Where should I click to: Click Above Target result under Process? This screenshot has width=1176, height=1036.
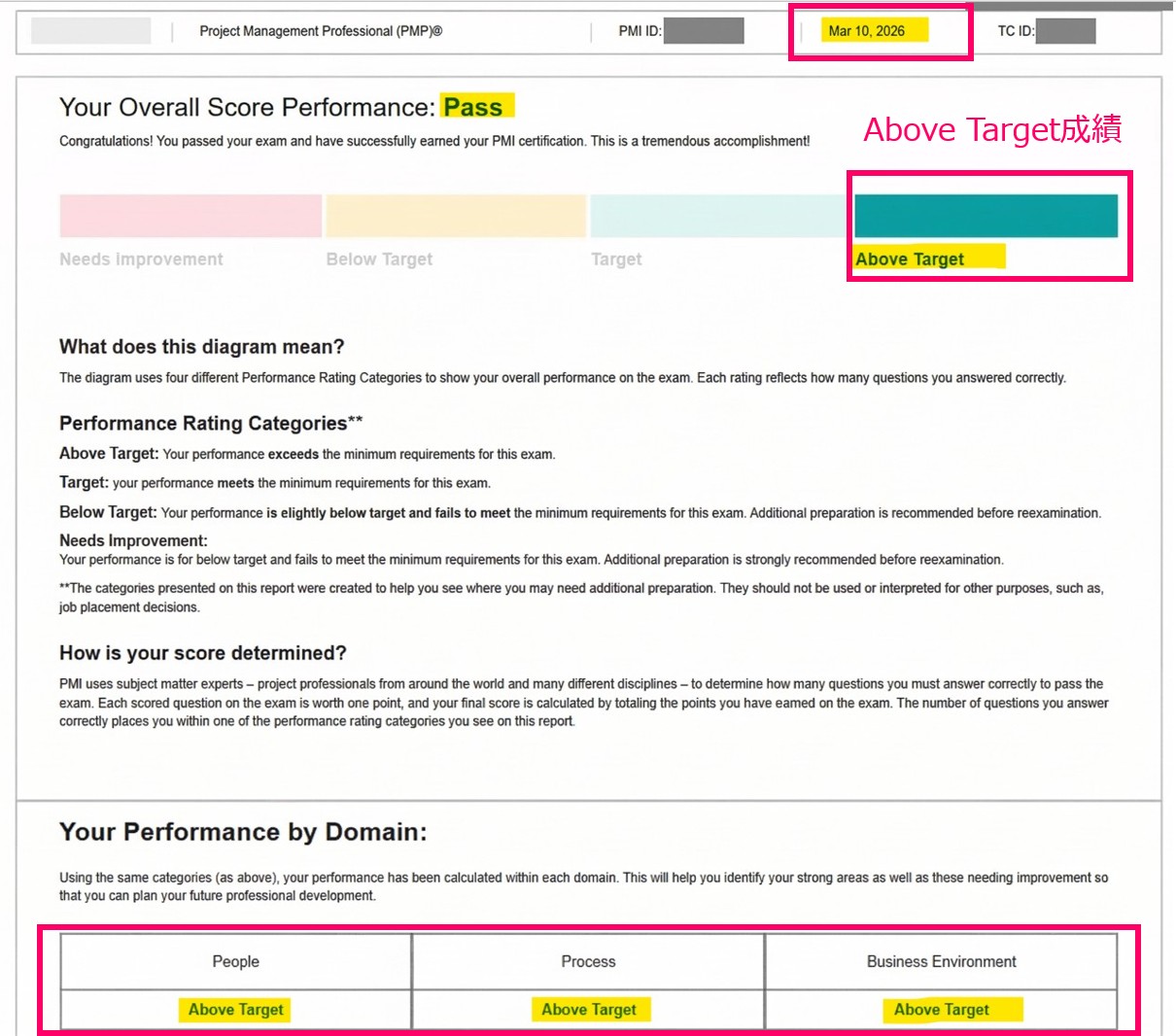pyautogui.click(x=589, y=1010)
